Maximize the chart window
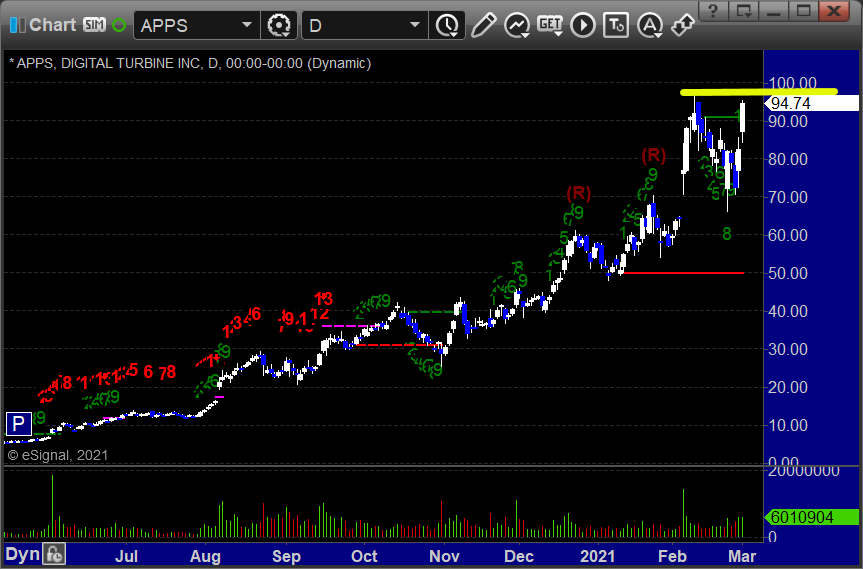Image resolution: width=863 pixels, height=569 pixels. [x=804, y=10]
